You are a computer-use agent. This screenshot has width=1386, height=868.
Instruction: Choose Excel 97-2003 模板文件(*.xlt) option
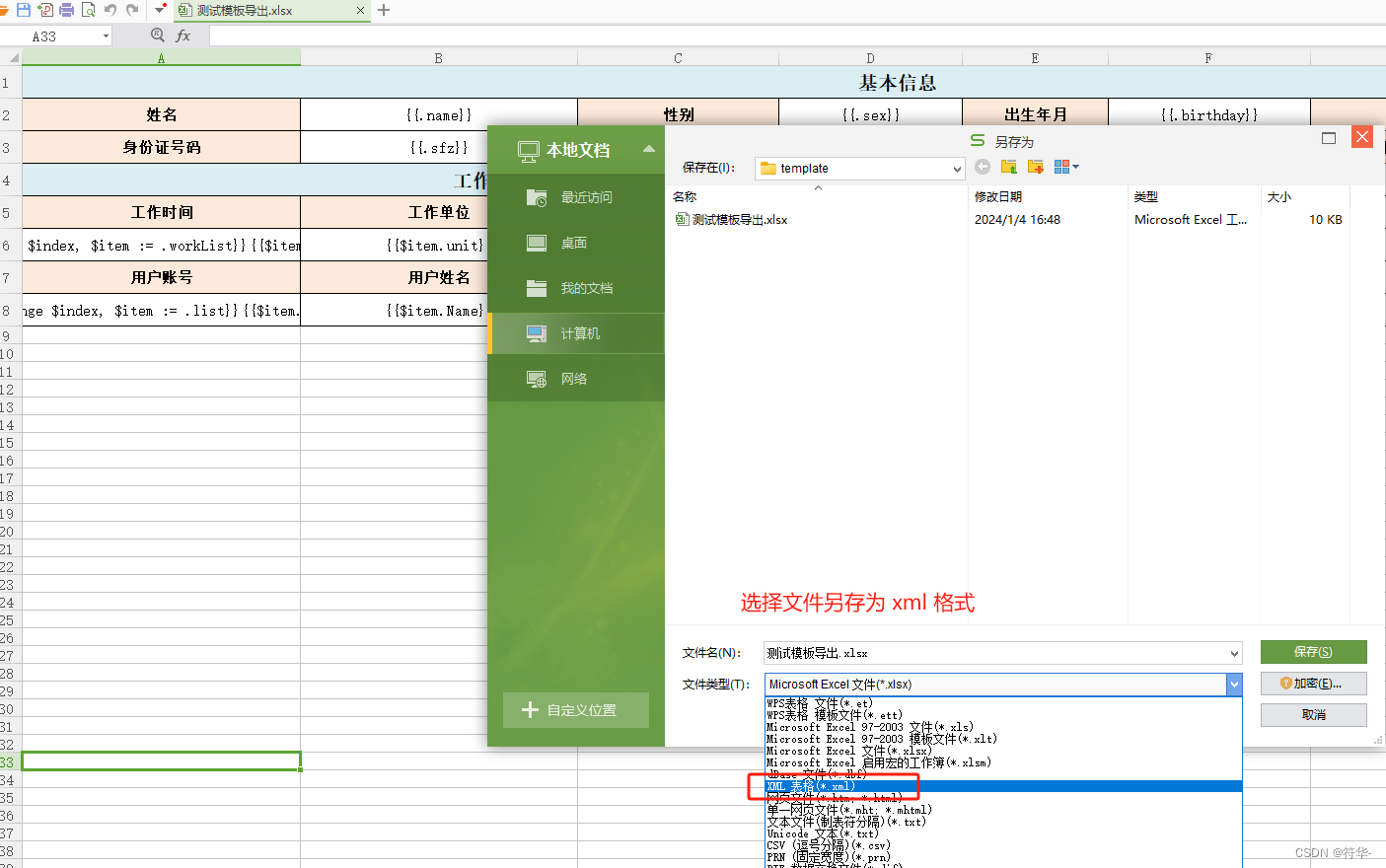click(1003, 739)
